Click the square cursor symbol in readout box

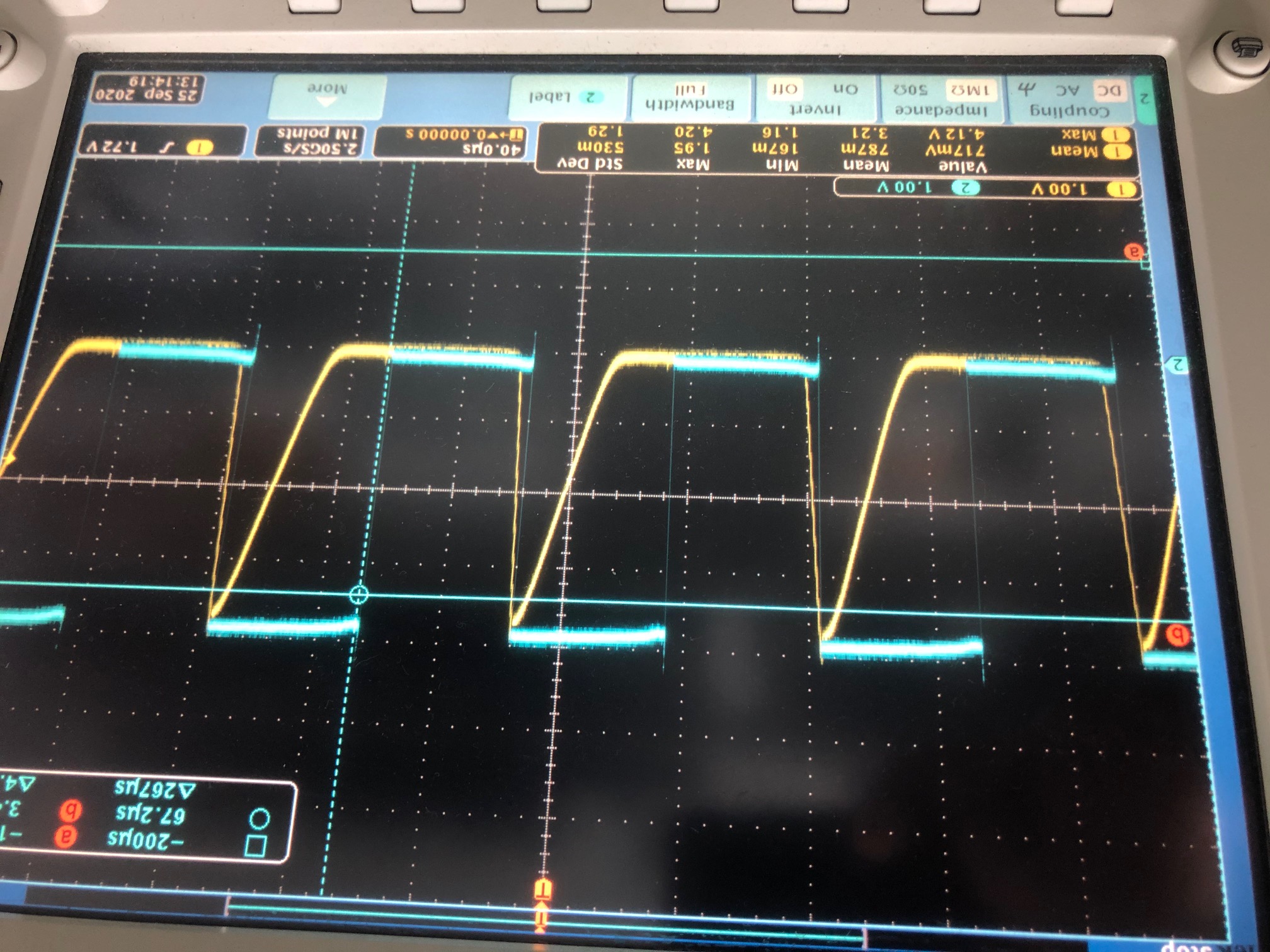[255, 845]
